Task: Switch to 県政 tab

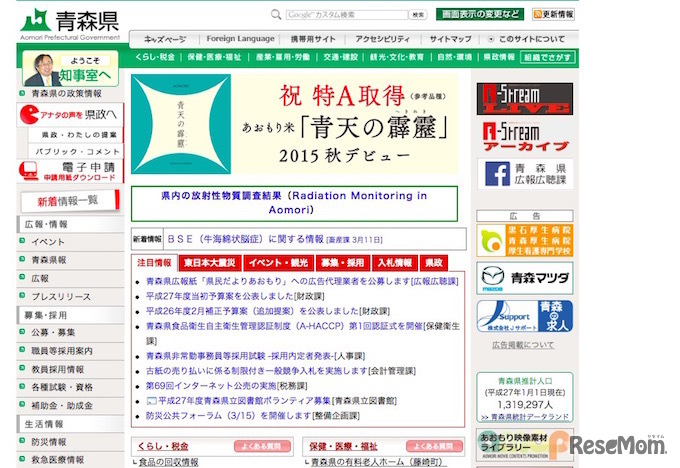Action: [434, 263]
